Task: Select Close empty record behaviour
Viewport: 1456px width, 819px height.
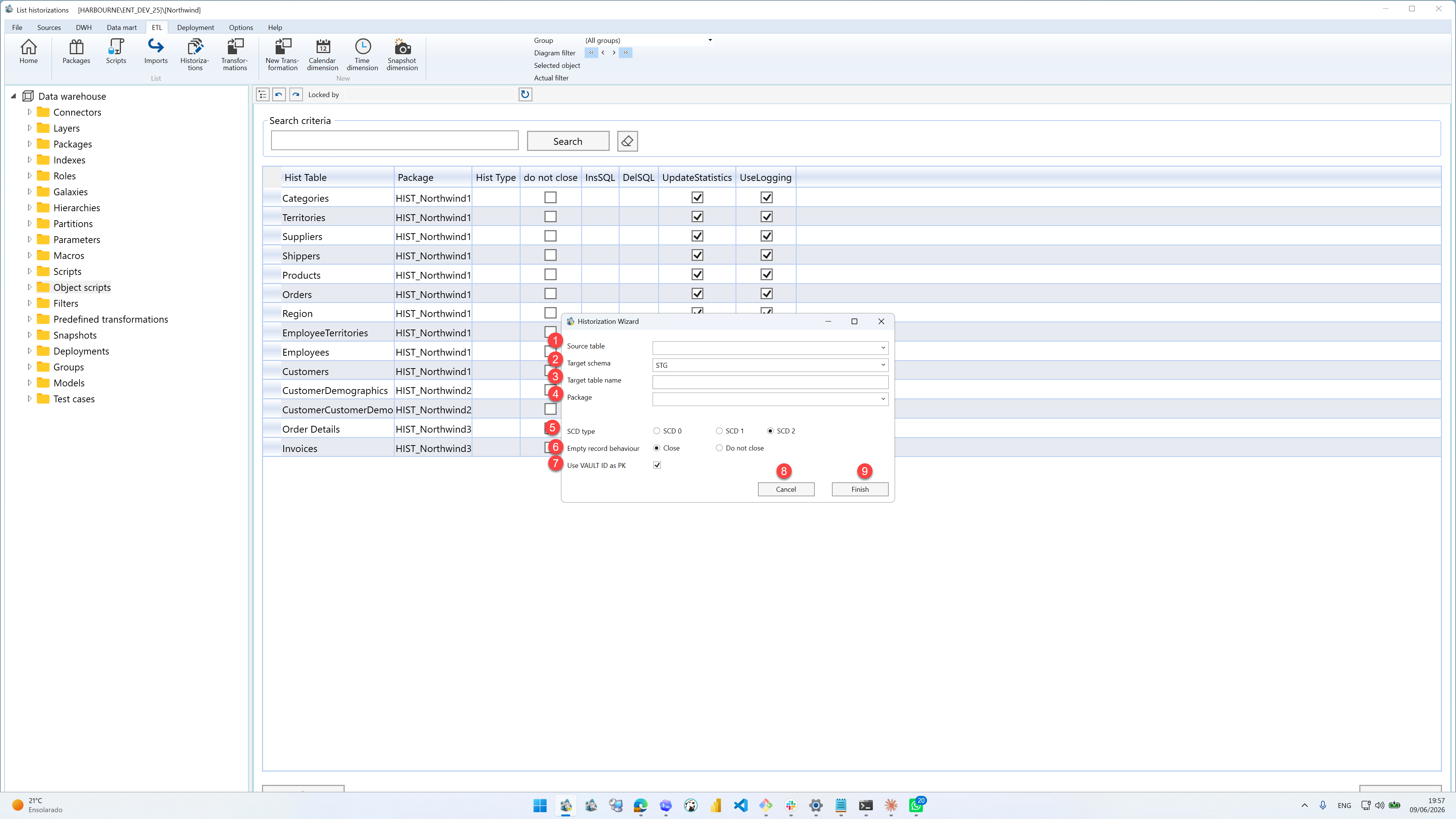Action: pos(656,448)
